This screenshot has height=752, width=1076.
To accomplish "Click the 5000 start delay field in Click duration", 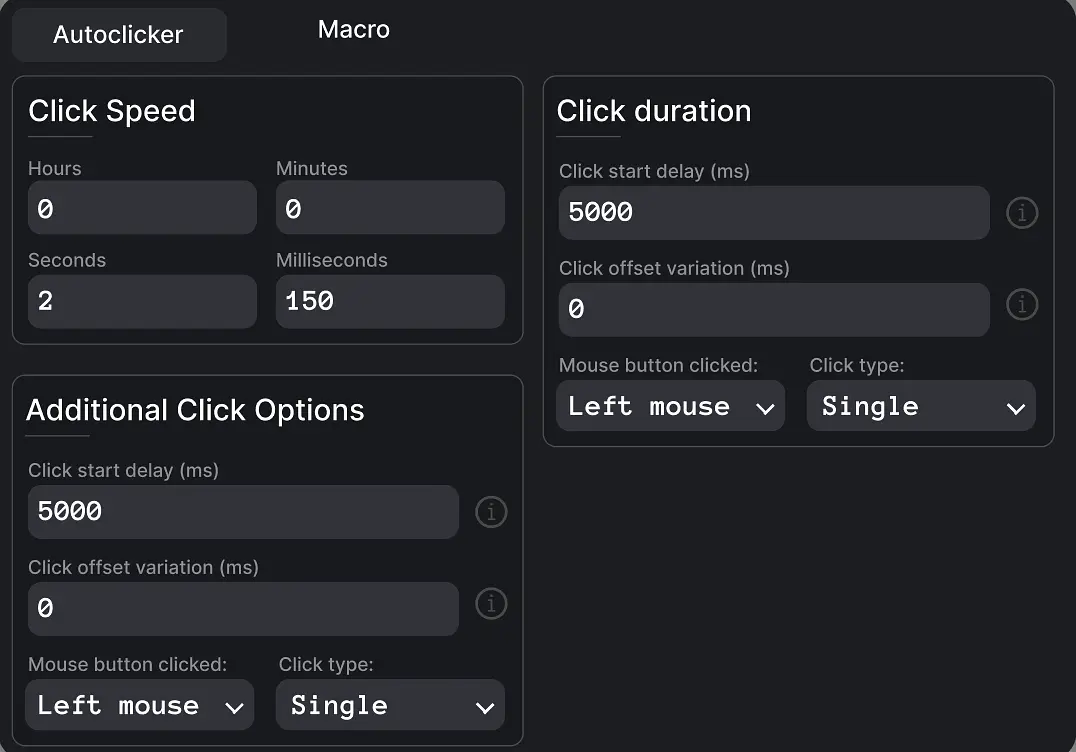I will click(x=773, y=212).
